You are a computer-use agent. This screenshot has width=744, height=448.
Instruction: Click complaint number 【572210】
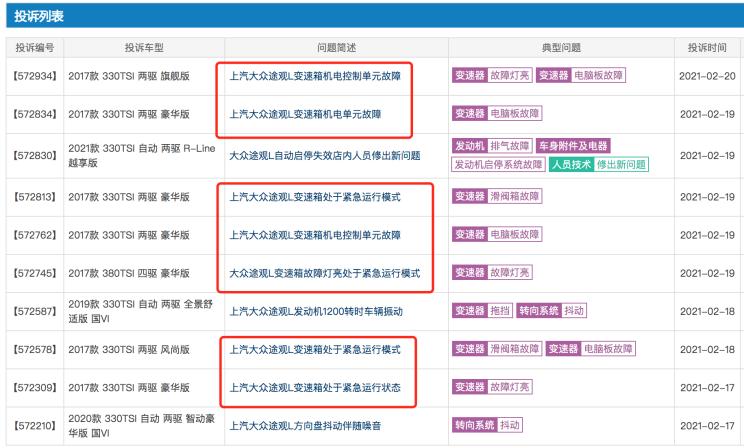point(35,426)
